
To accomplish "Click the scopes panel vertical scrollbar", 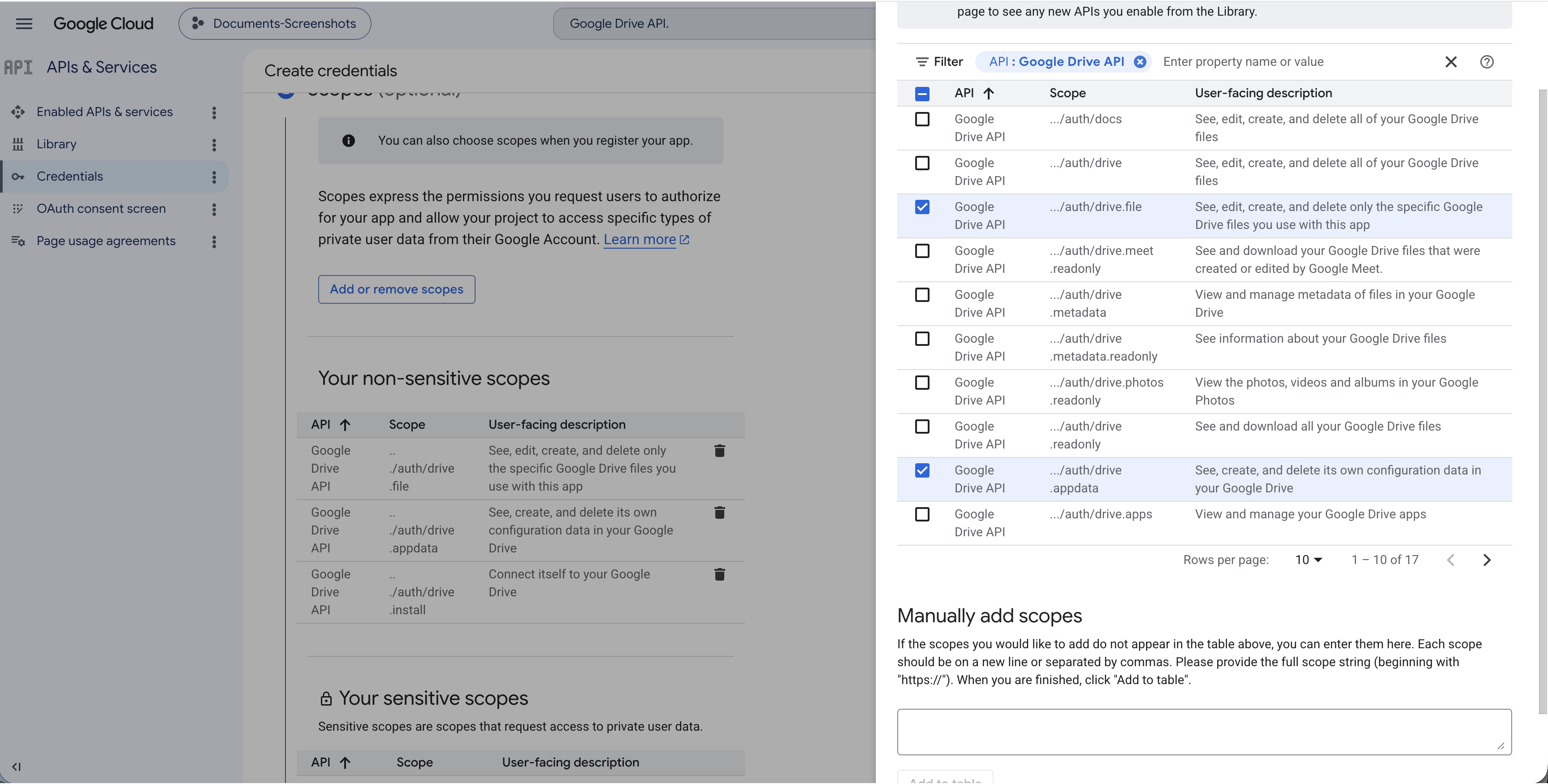I will (x=1543, y=401).
